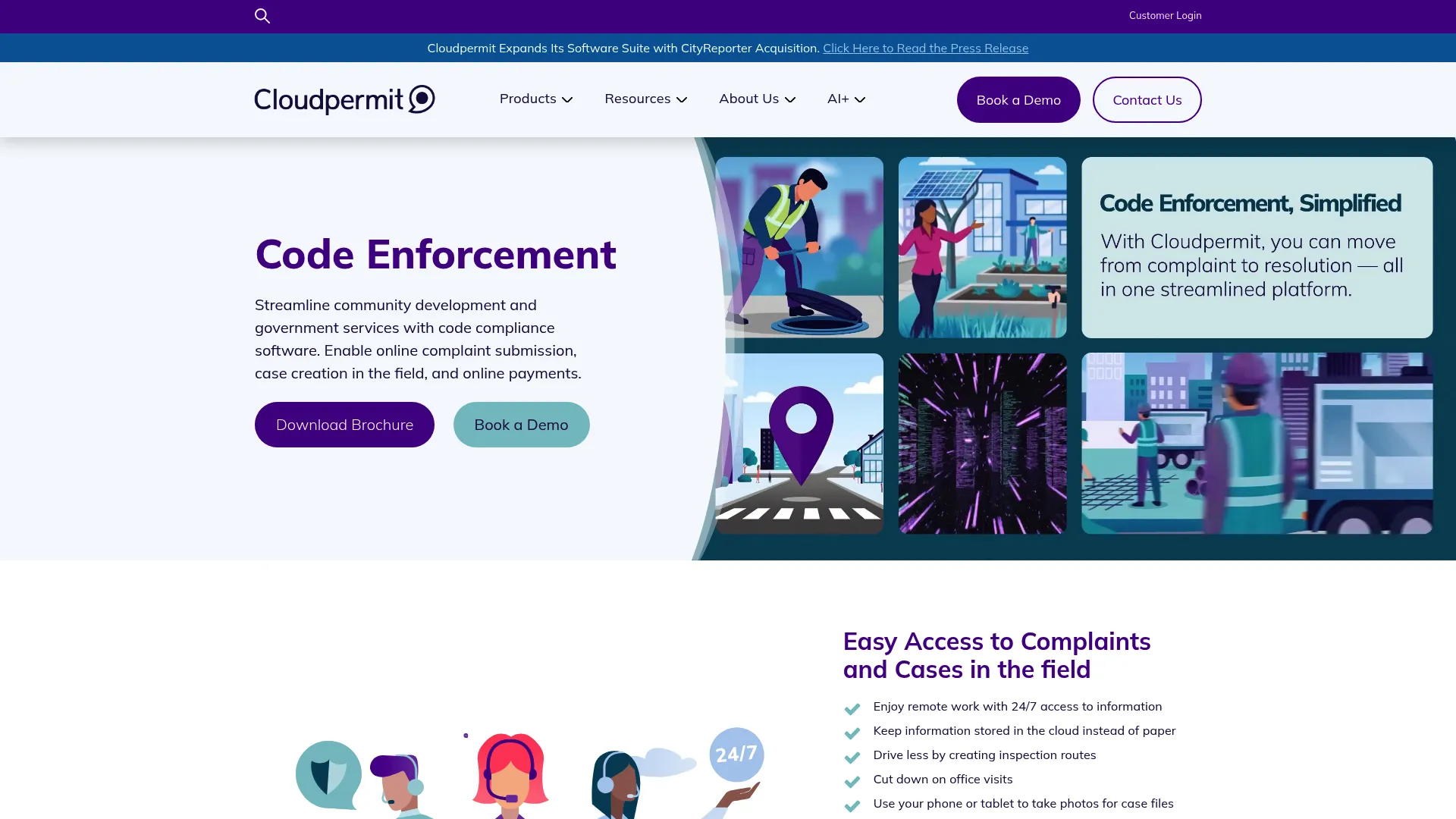Click checkmark beside 'Use your phone or tablet'
Screen dimensions: 1456x819
click(x=852, y=805)
